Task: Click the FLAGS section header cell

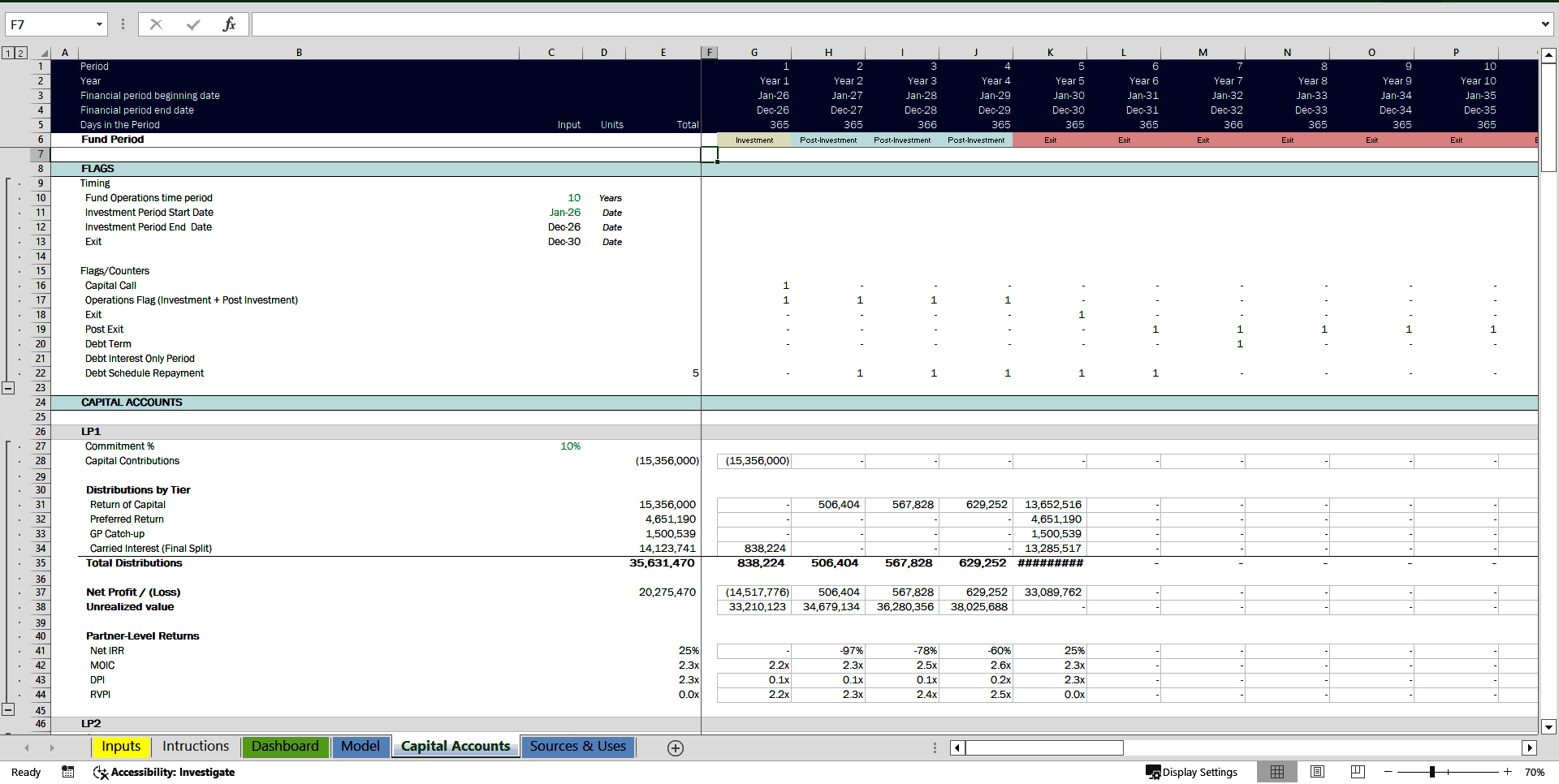Action: [97, 169]
